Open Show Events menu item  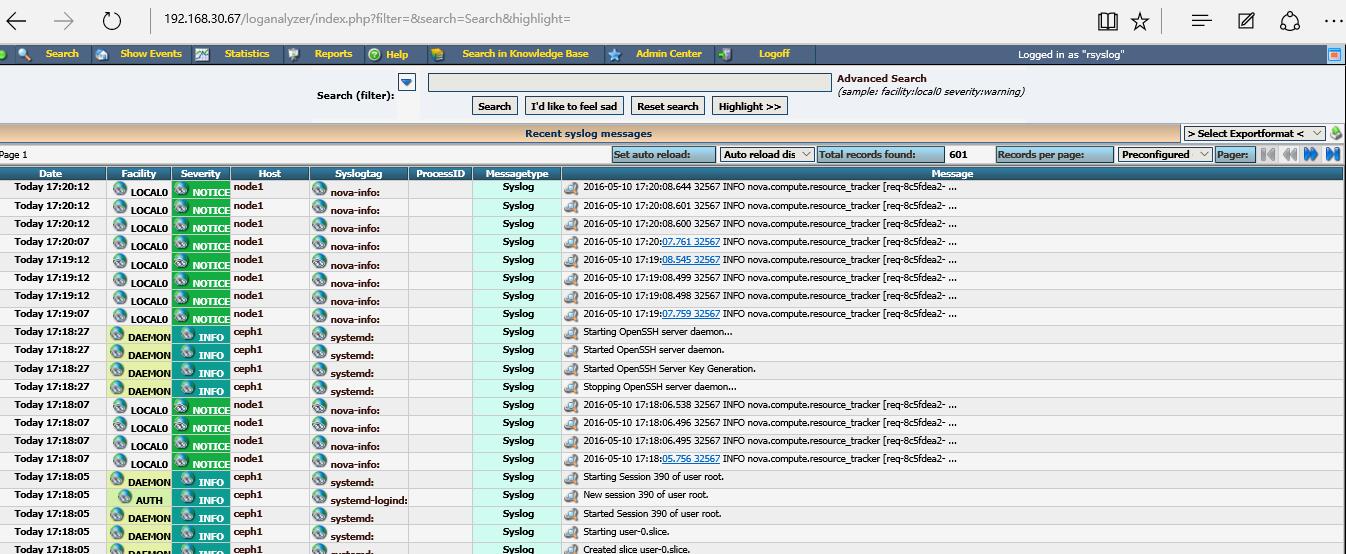pos(151,54)
